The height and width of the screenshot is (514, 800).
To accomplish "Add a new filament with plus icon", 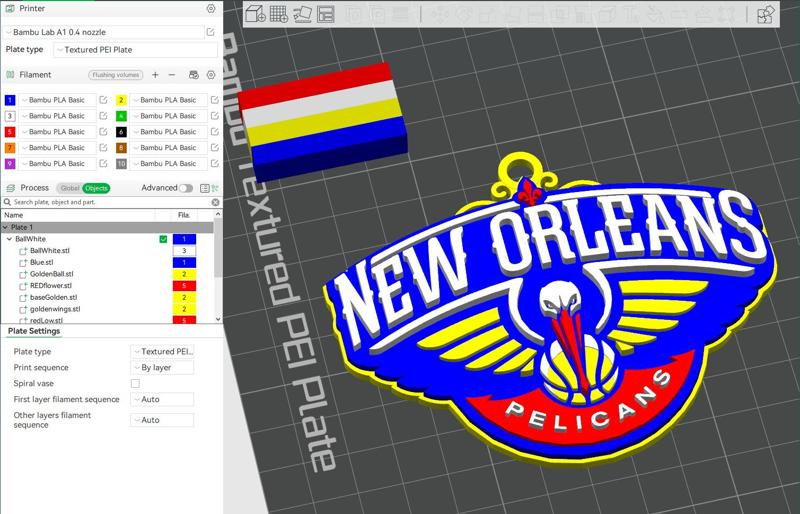I will coord(155,75).
